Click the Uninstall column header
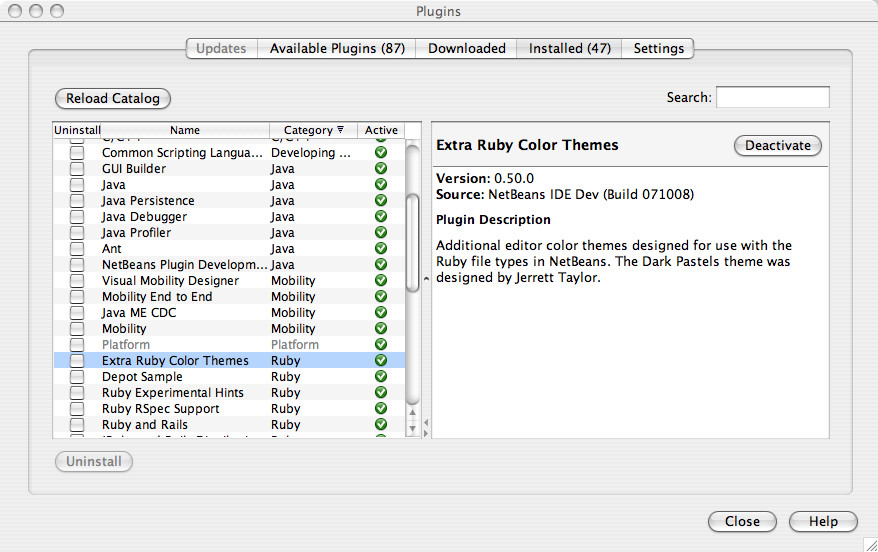 tap(77, 130)
